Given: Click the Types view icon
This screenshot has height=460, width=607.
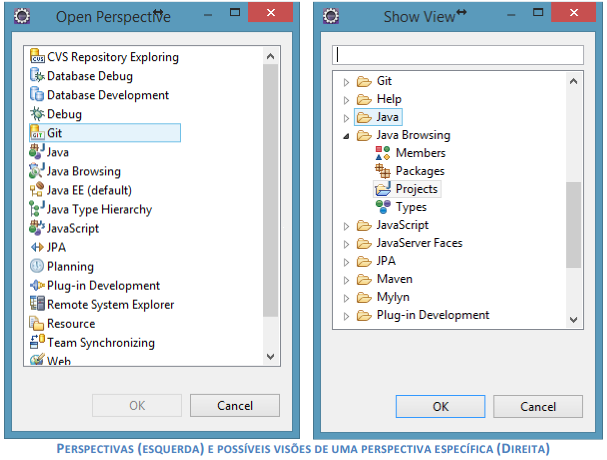Looking at the screenshot, I should (383, 207).
